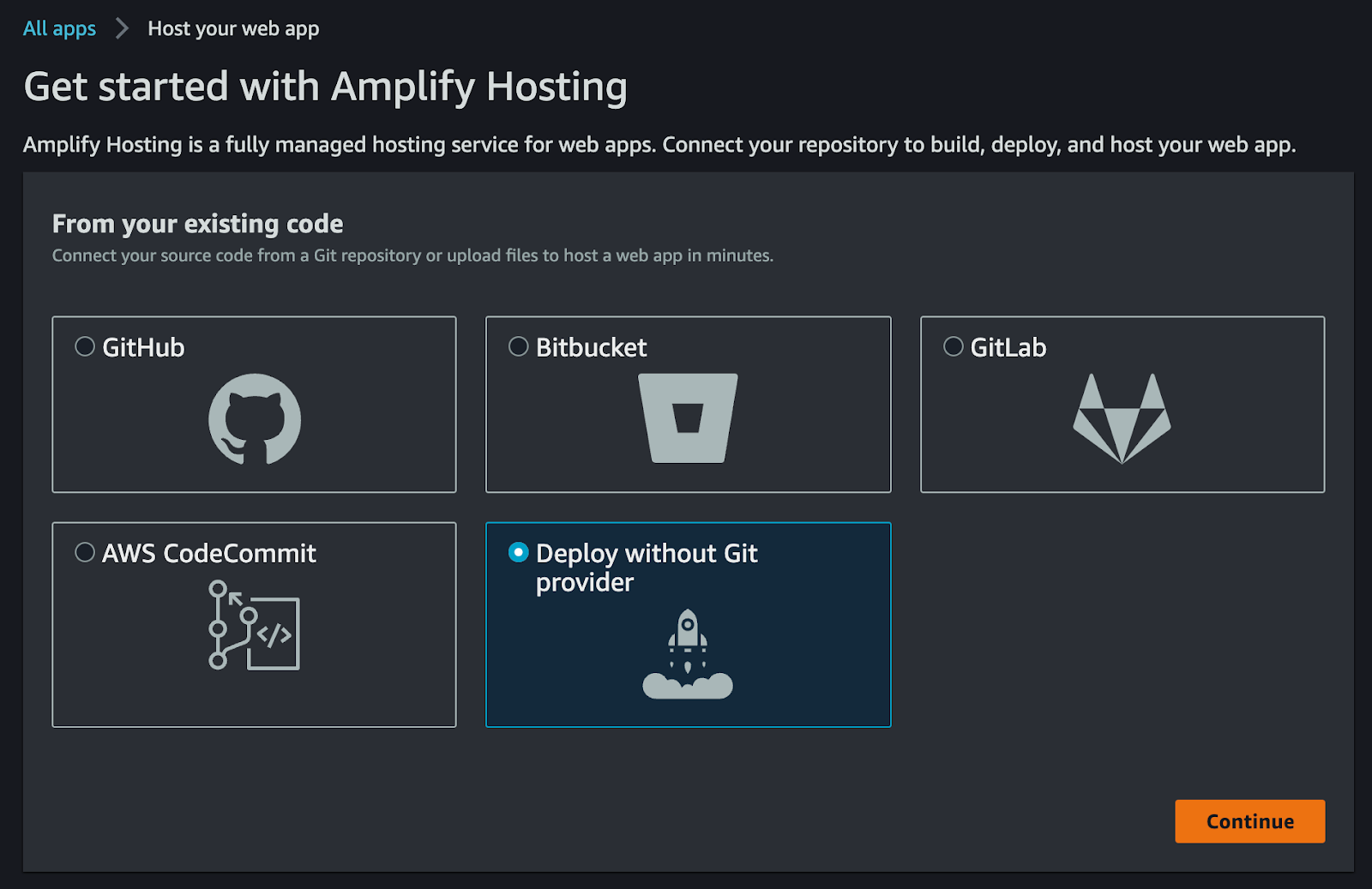Image resolution: width=1372 pixels, height=889 pixels.
Task: Select Deploy without Git provider radio
Action: (519, 552)
